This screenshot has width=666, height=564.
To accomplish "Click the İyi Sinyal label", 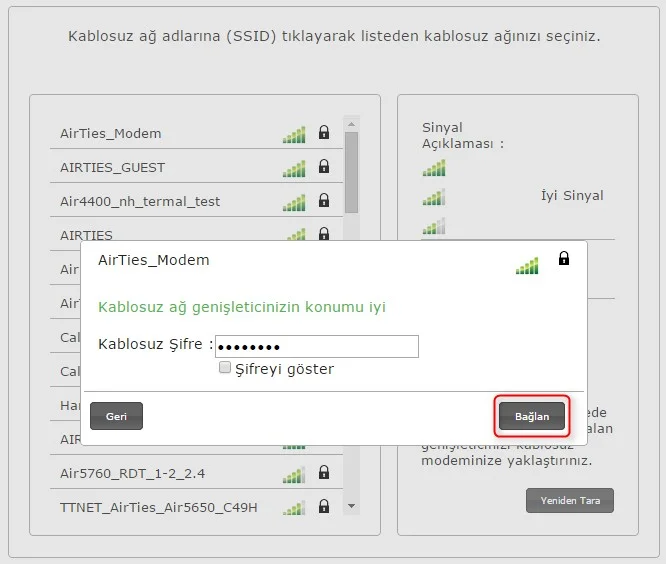I will 572,196.
